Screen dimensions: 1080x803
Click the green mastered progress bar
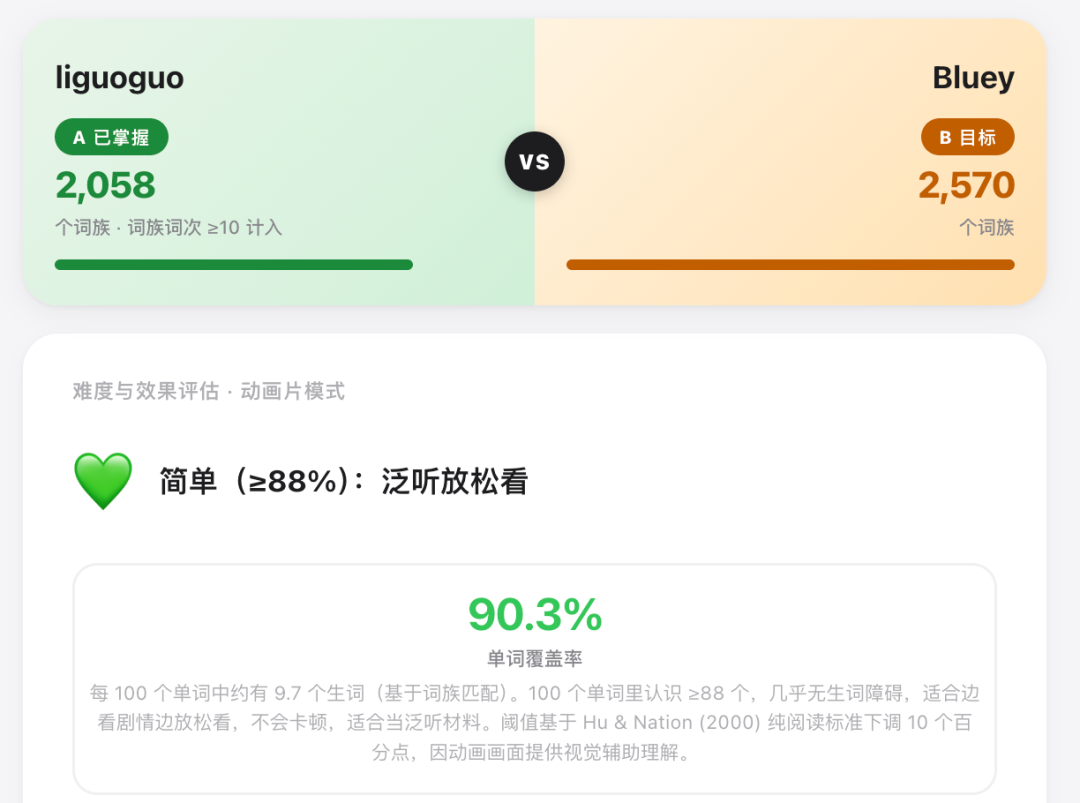tap(233, 265)
